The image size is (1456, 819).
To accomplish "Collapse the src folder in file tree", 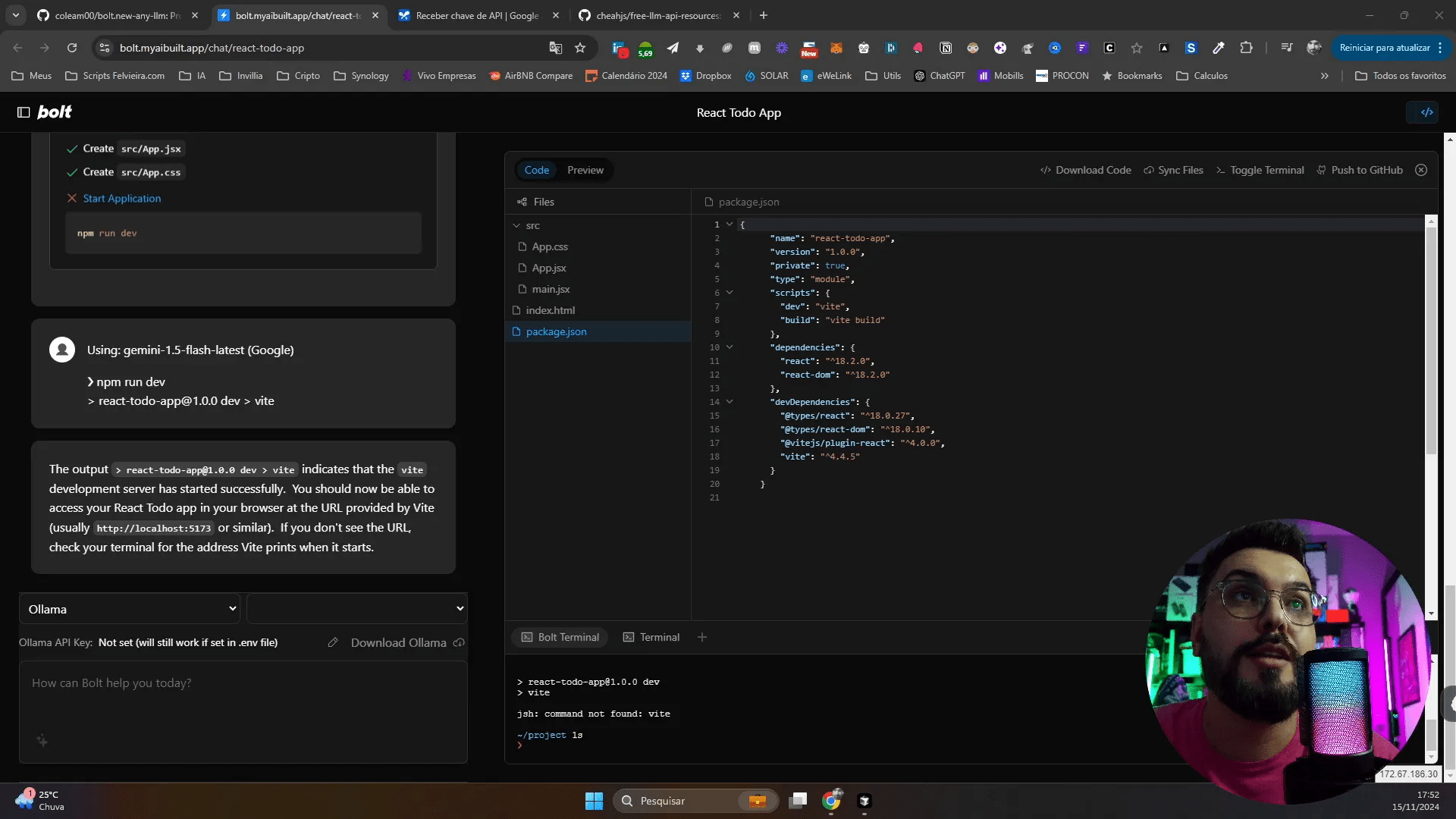I will (x=516, y=225).
